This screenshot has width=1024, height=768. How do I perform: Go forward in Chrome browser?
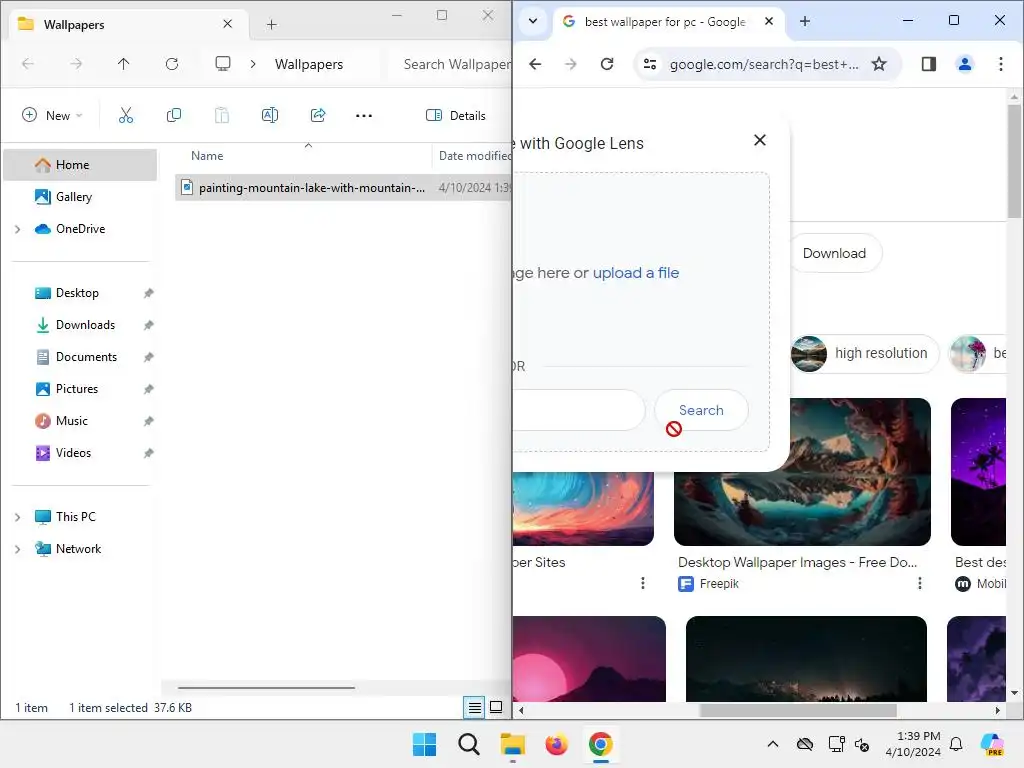click(571, 63)
